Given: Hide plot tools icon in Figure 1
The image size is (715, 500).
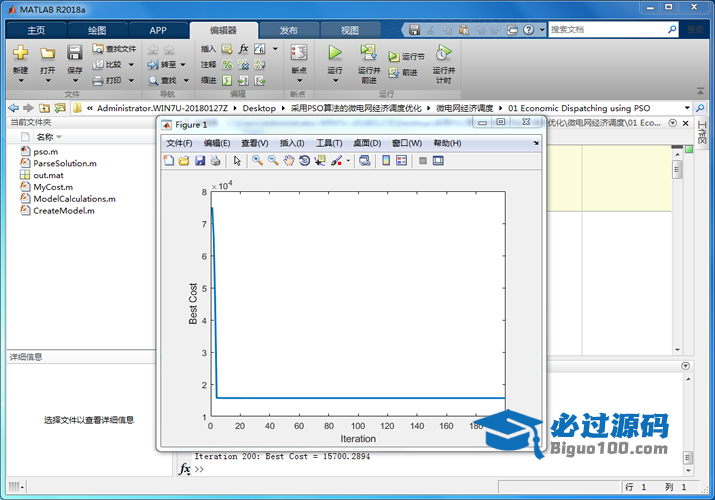Looking at the screenshot, I should point(423,160).
